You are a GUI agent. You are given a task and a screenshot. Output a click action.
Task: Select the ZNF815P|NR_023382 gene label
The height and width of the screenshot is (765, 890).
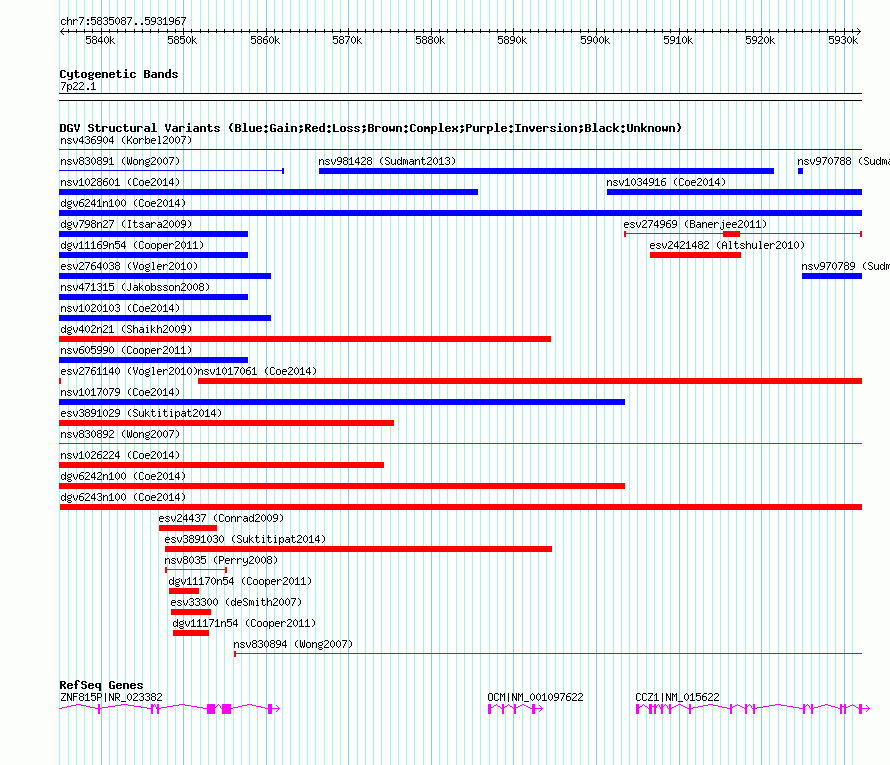111,697
